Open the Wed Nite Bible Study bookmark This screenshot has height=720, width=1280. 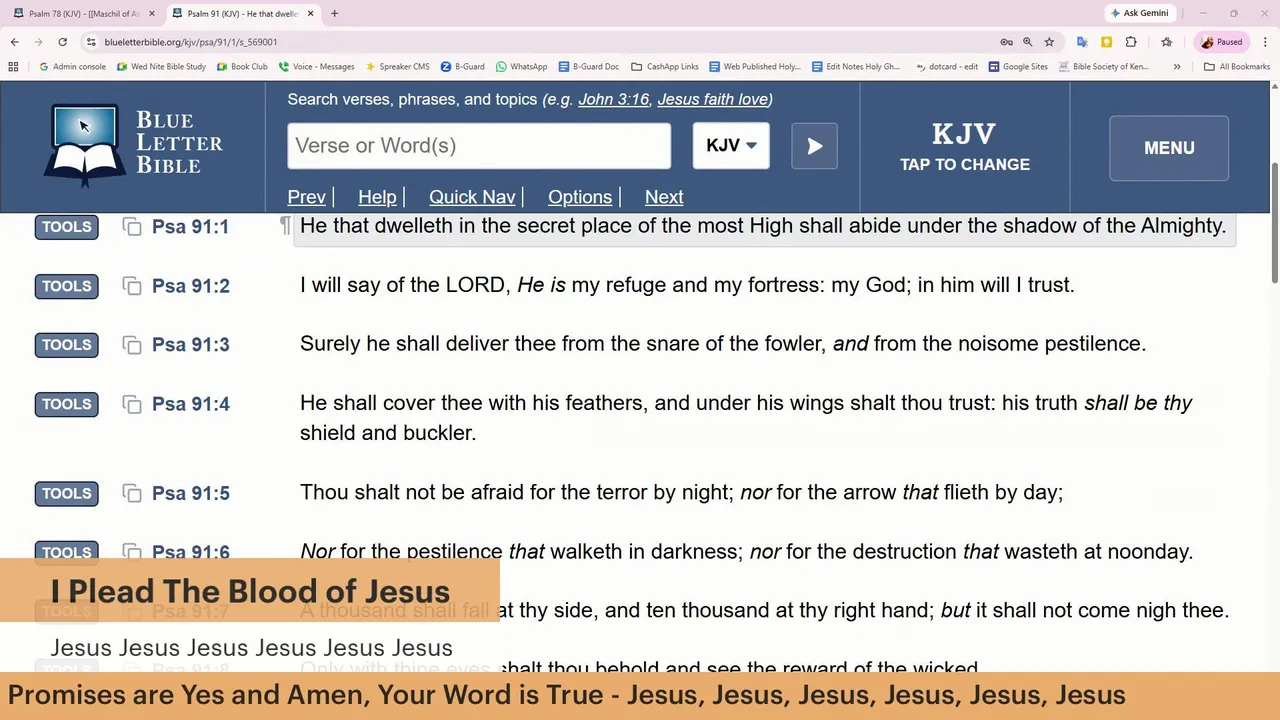coord(161,67)
